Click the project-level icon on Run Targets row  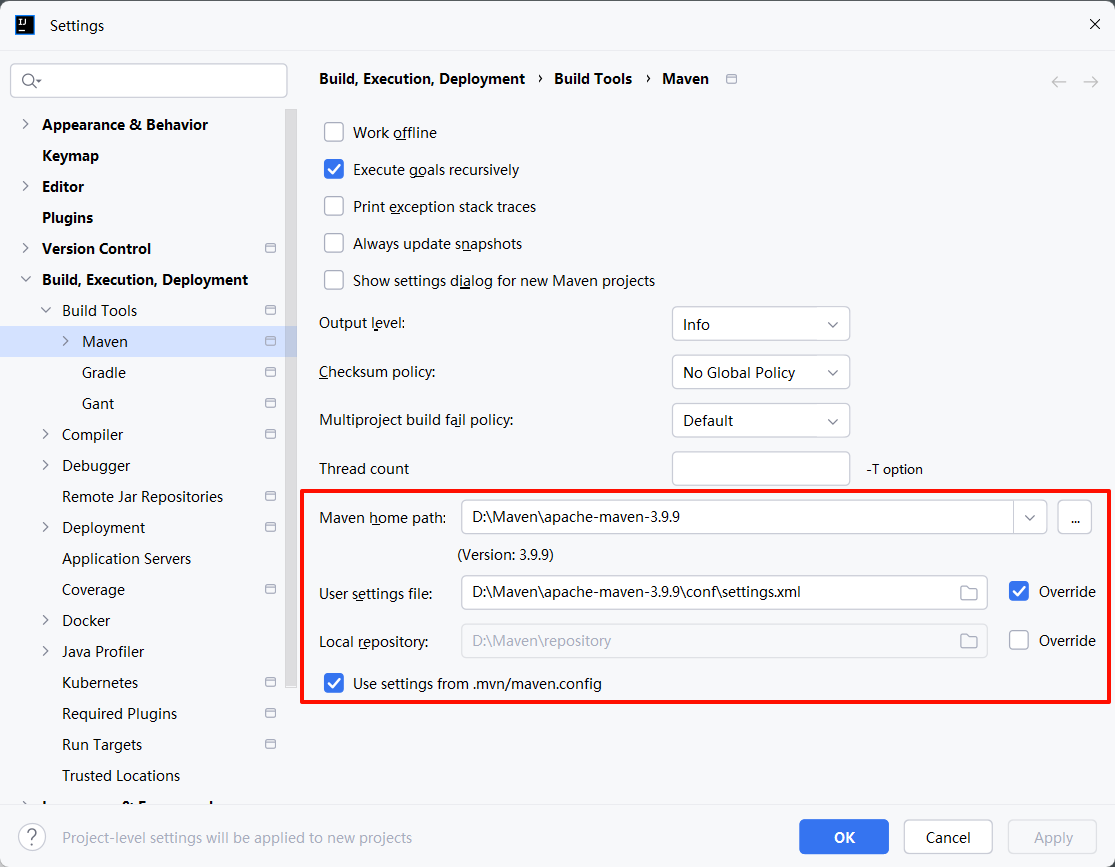pos(270,744)
